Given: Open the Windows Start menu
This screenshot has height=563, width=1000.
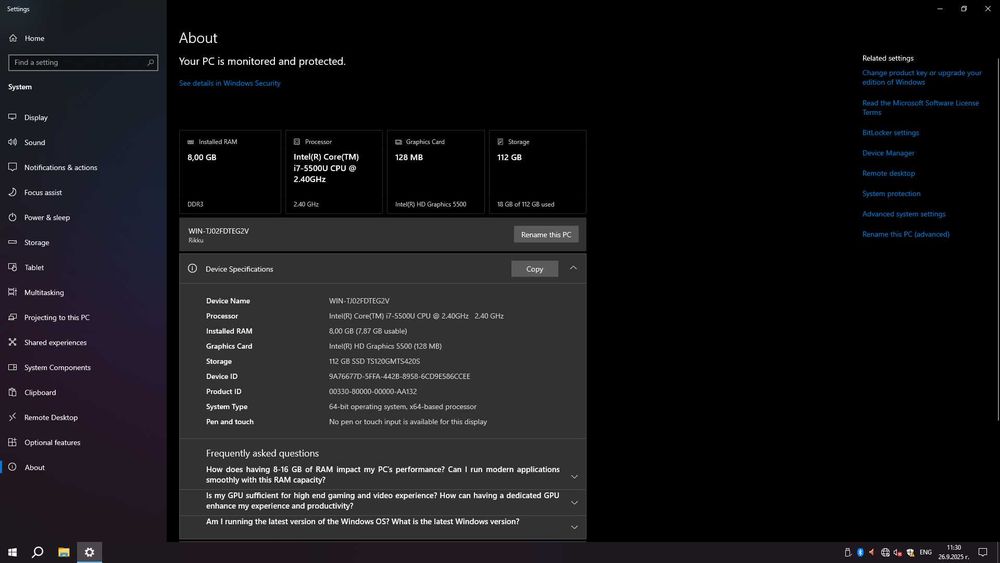Looking at the screenshot, I should 12,552.
